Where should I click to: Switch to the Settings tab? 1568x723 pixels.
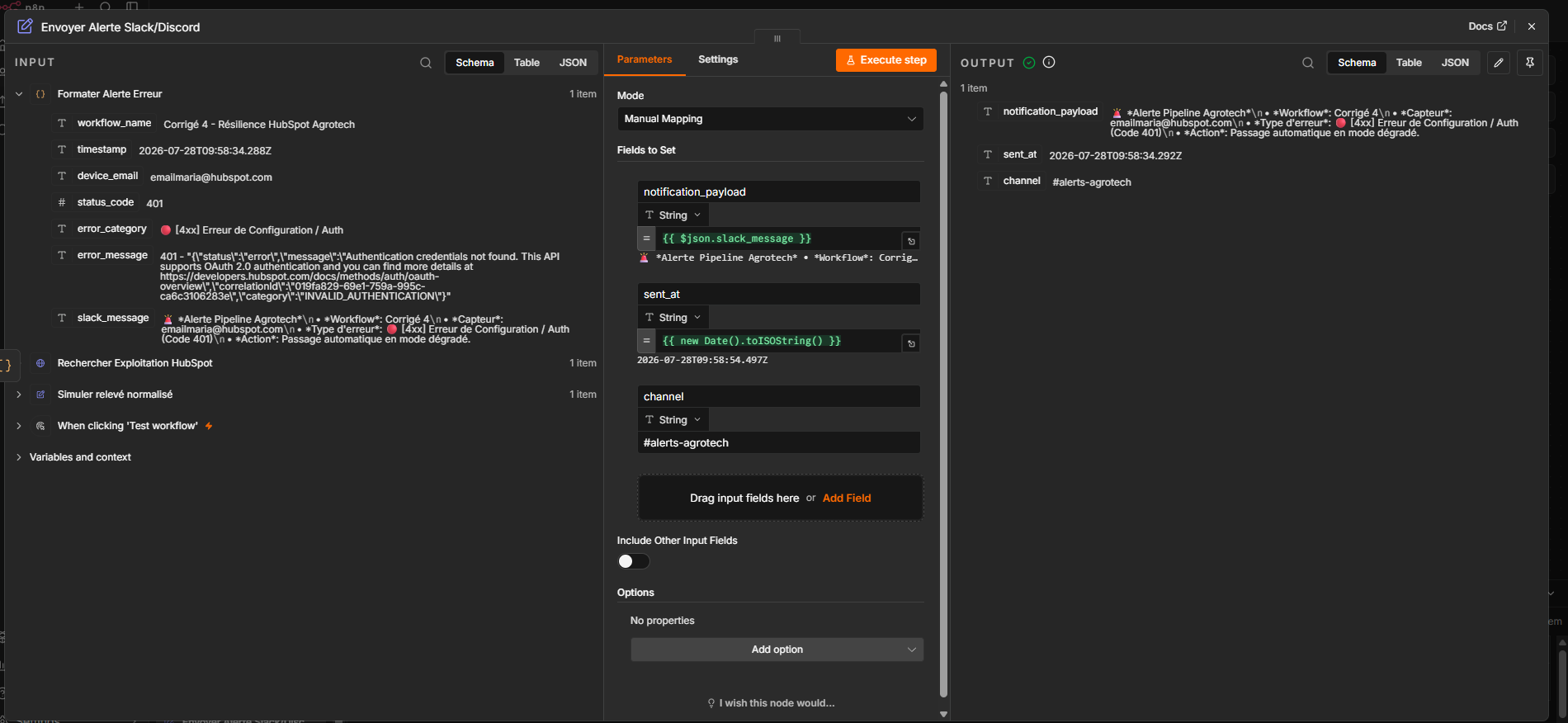[718, 59]
